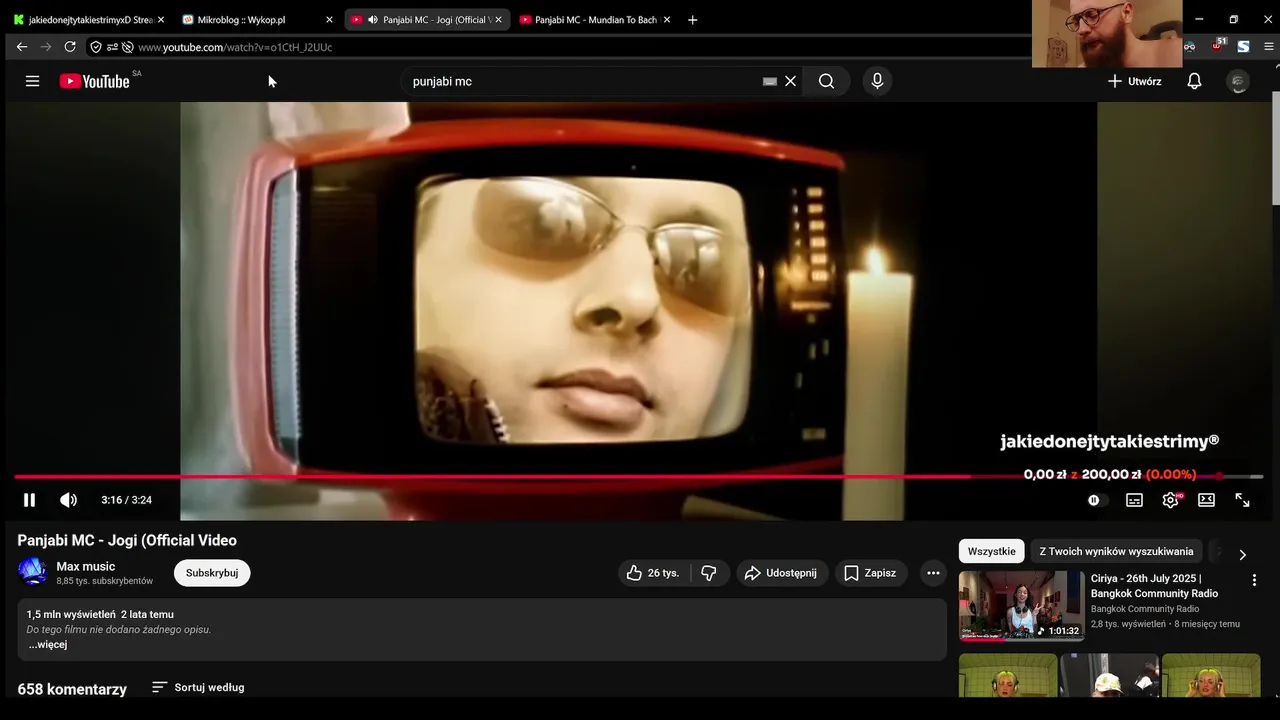Mute the Jogi tab via its speaker icon
This screenshot has width=1280, height=720.
pos(372,19)
